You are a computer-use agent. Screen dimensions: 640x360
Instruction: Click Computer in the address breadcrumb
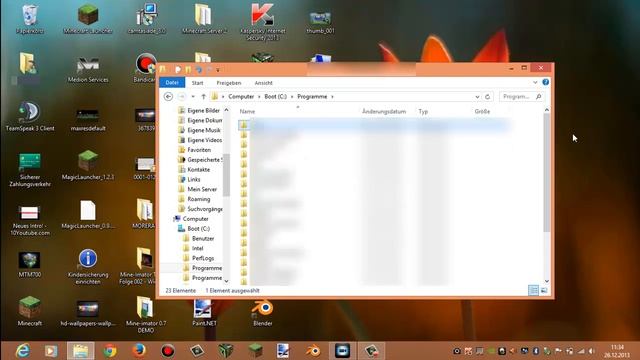[241, 97]
